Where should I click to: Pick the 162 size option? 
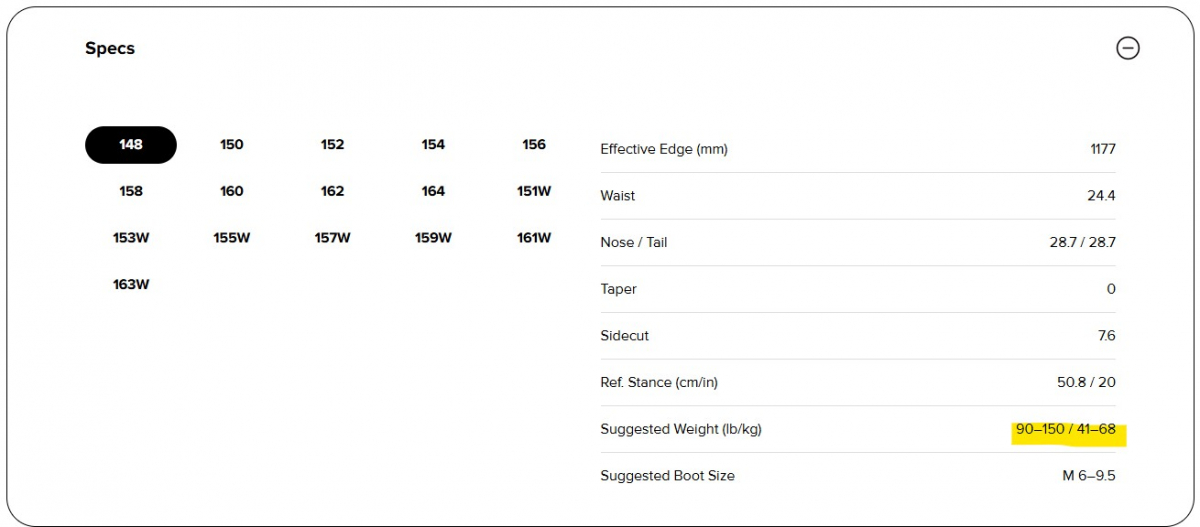tap(332, 191)
